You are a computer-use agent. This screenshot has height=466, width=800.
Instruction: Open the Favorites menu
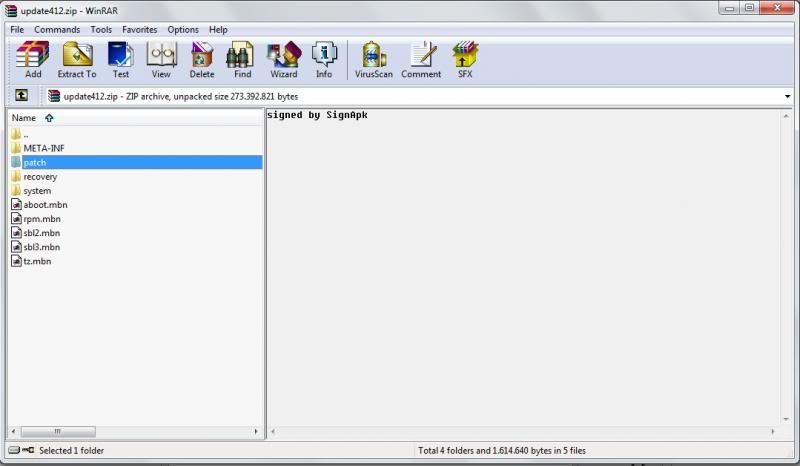click(139, 30)
